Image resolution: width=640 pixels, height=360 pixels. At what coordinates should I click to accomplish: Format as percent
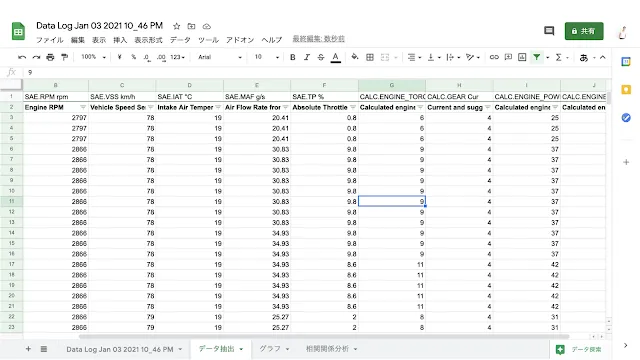pos(133,57)
